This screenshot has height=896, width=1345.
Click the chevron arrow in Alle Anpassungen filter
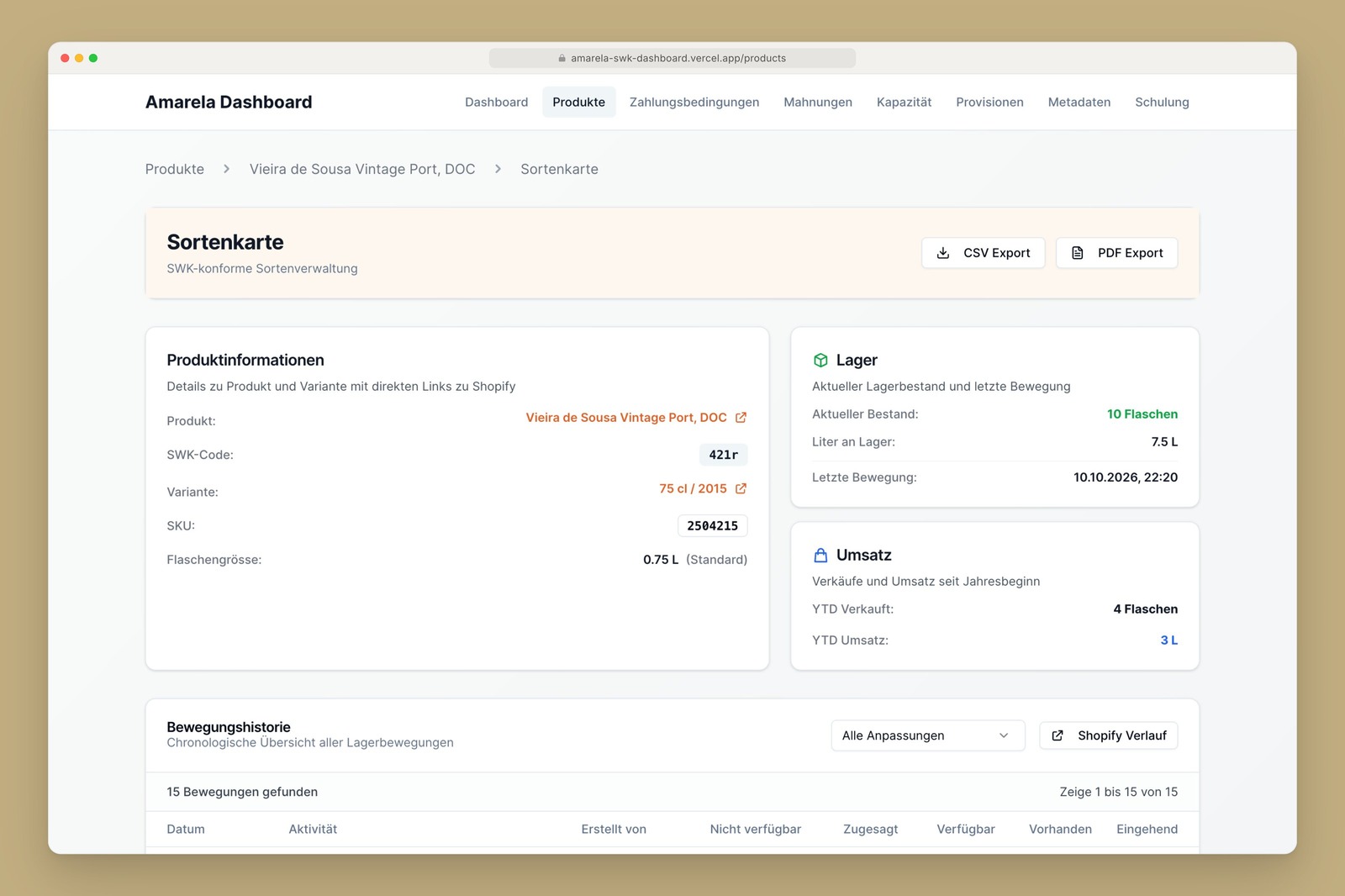[1004, 735]
